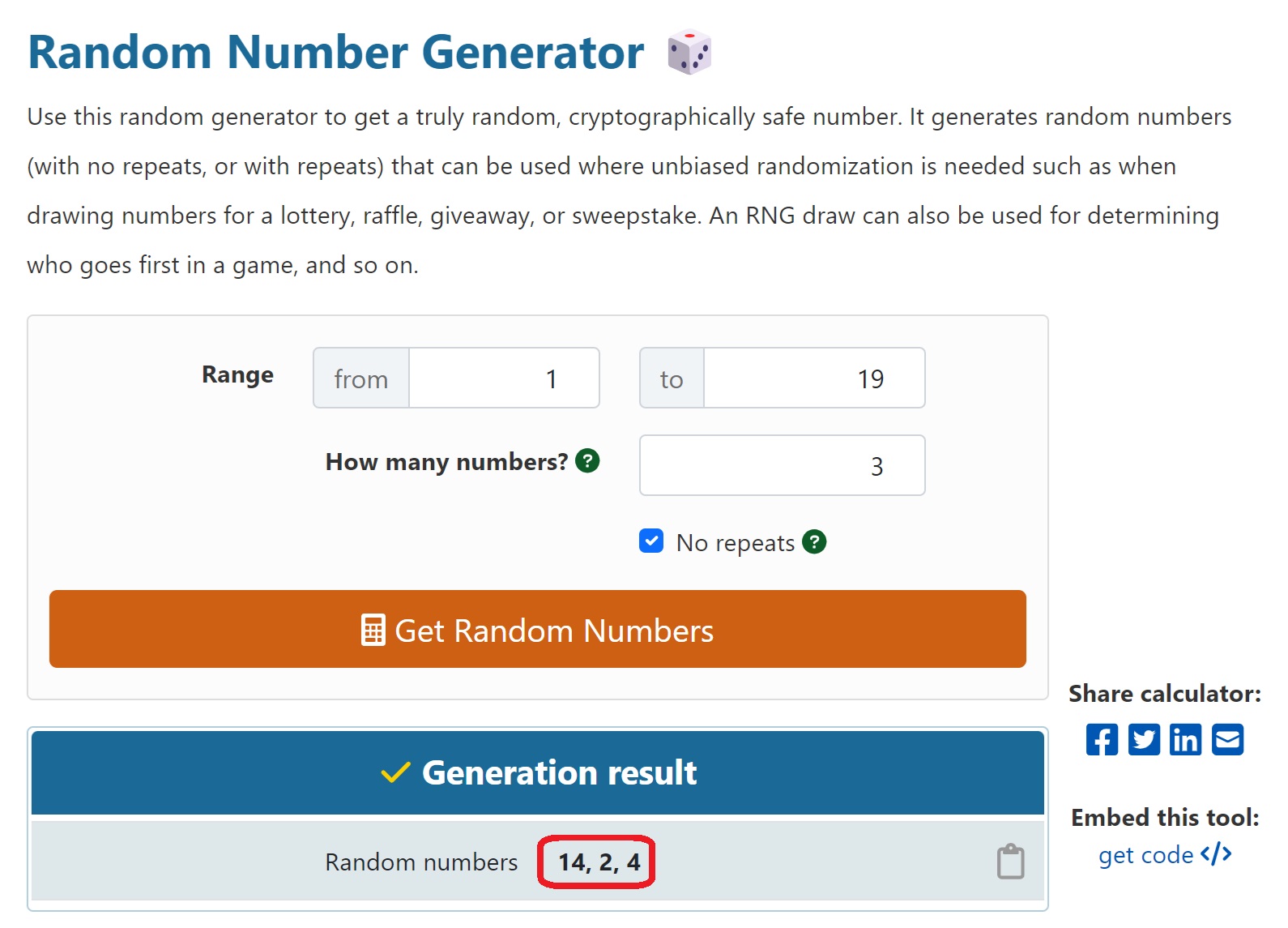Click the Random Number Generator title

[x=335, y=53]
